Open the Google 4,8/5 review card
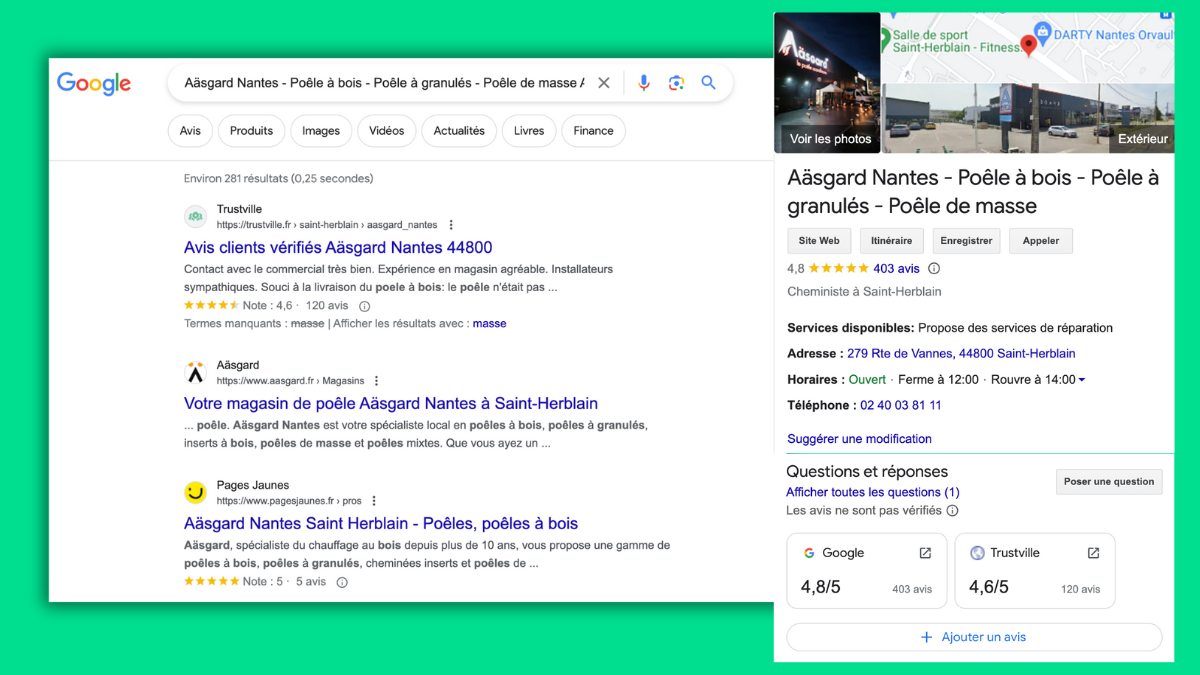1200x675 pixels. 867,570
